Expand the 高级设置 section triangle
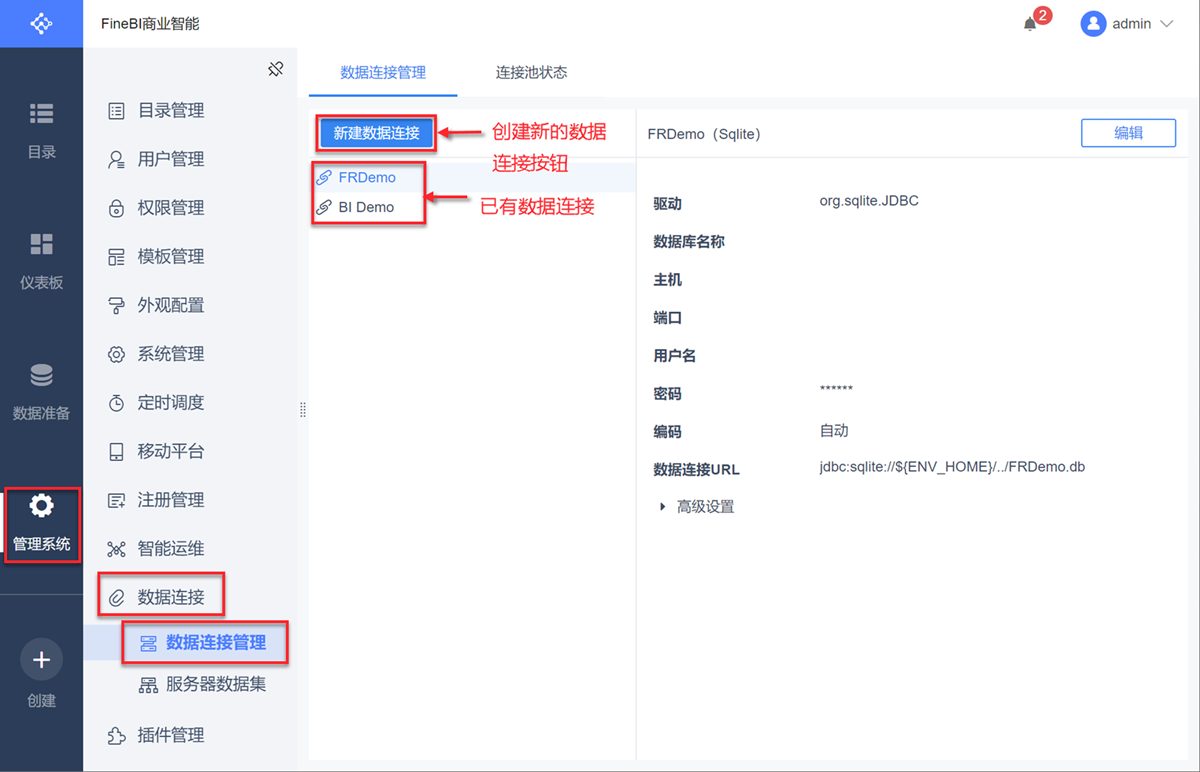 [x=662, y=507]
